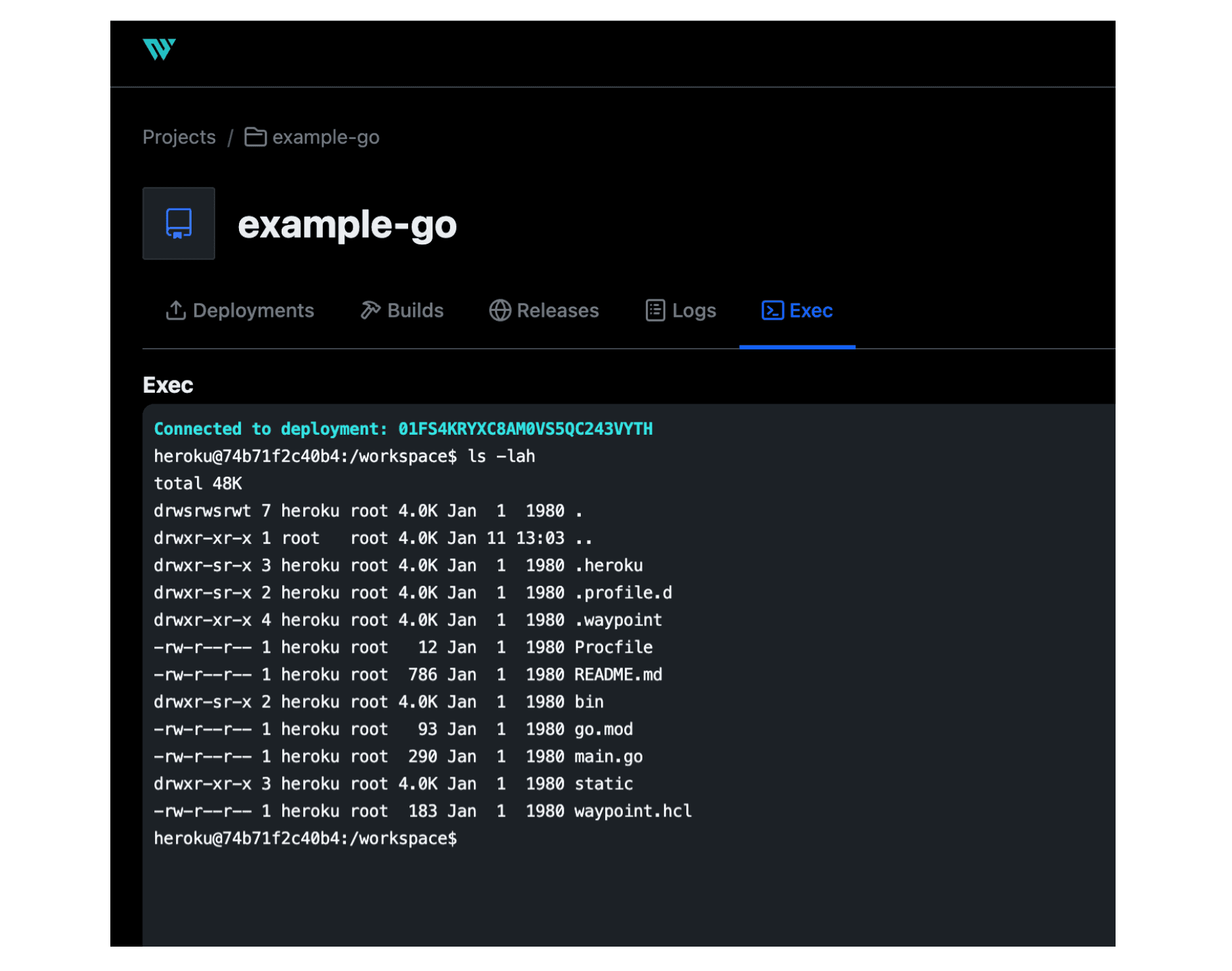Click the upload icon on the Deployments tab
The height and width of the screenshot is (971, 1232).
click(x=175, y=310)
